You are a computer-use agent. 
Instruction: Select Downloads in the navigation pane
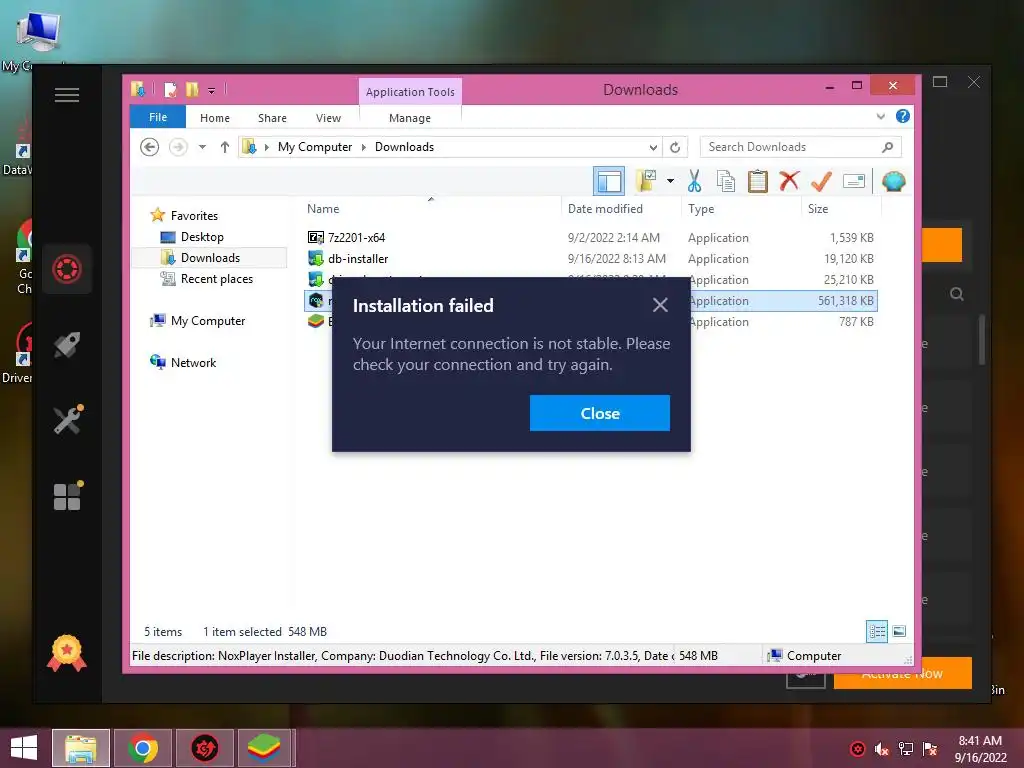click(x=210, y=258)
